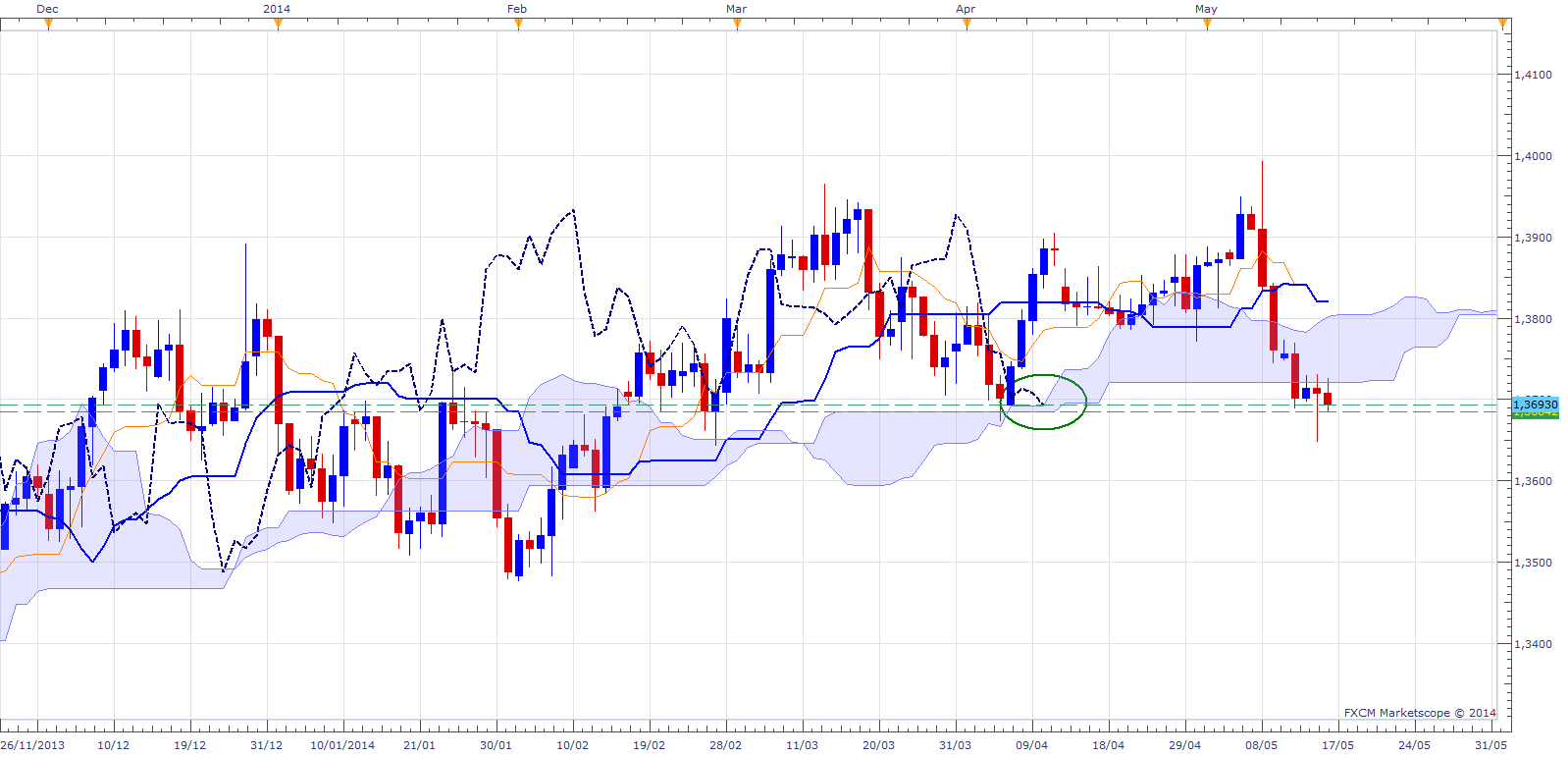Image resolution: width=1568 pixels, height=757 pixels.
Task: Click the 10/01/2014 date label
Action: 342,745
